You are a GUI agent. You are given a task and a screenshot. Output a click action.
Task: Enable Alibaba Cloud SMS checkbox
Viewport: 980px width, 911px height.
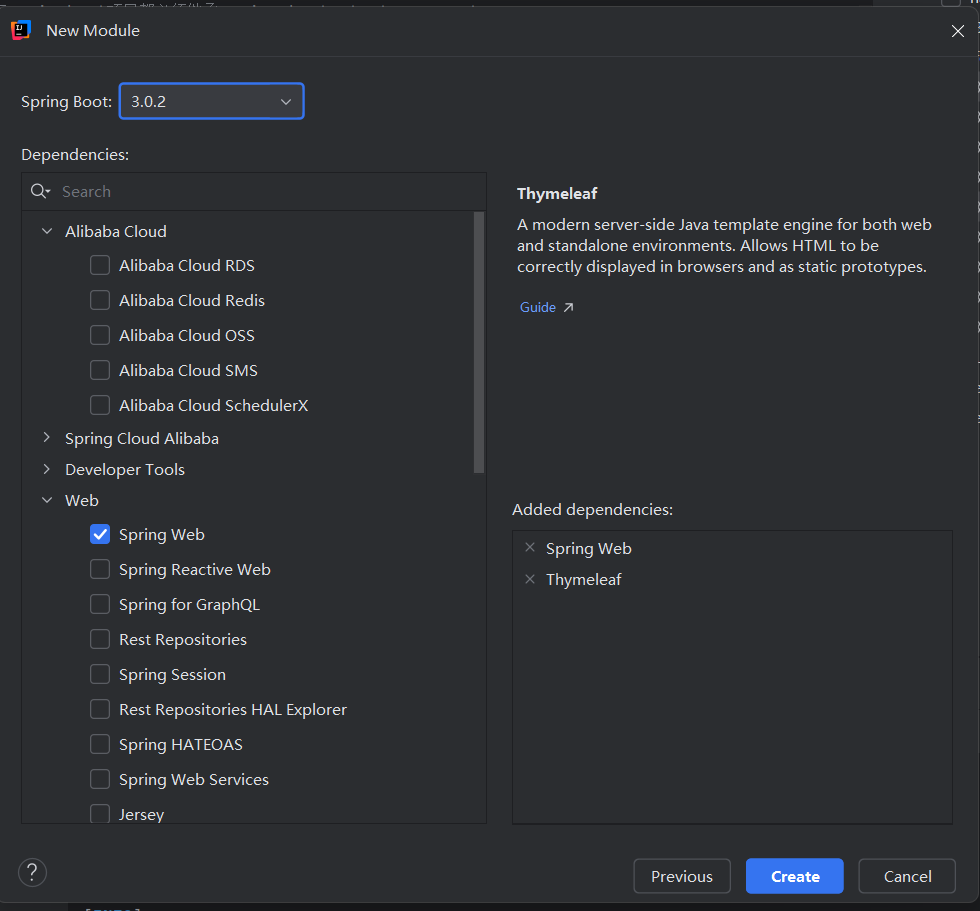point(100,370)
